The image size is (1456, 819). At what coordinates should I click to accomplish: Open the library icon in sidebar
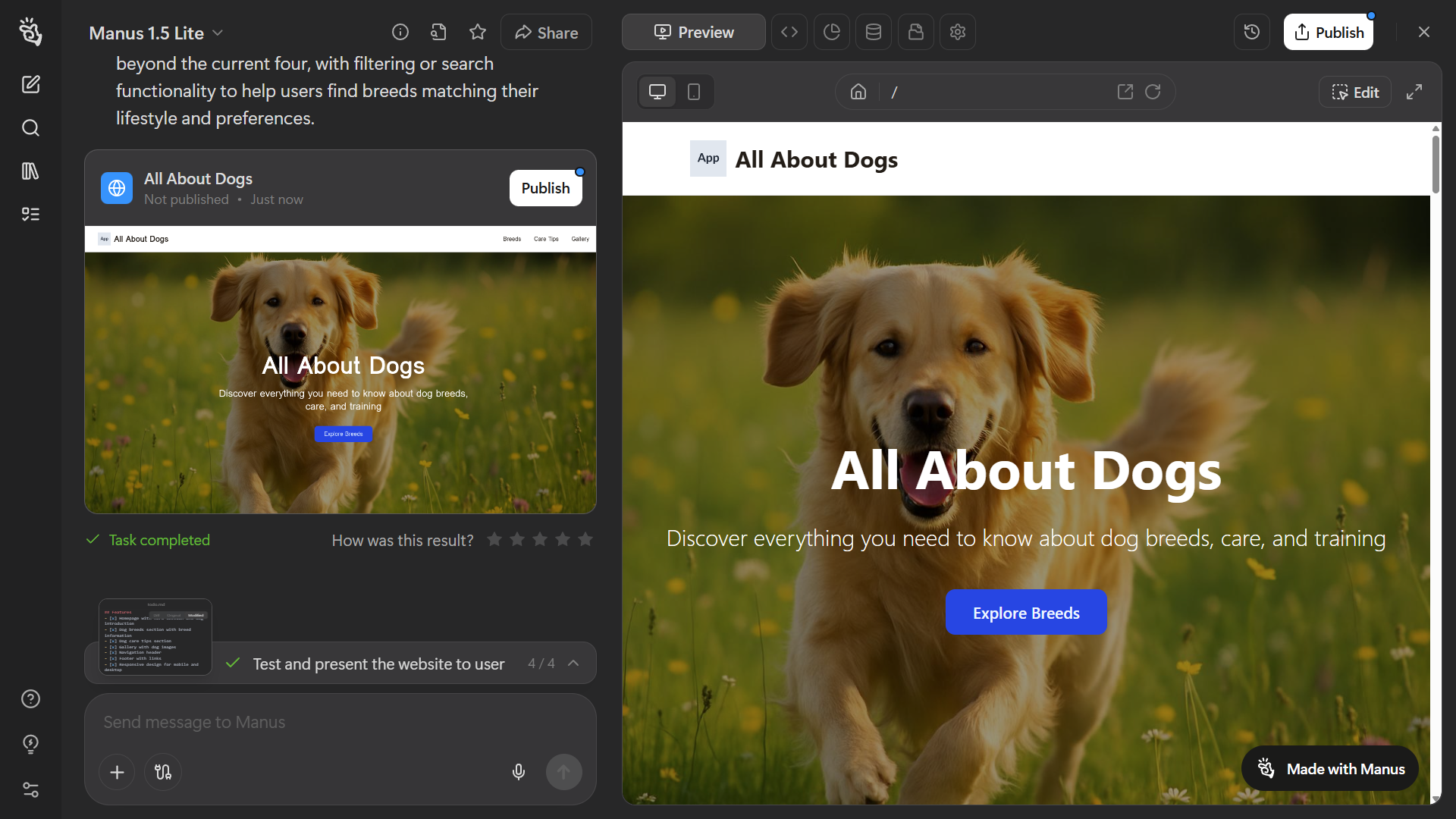(x=30, y=171)
